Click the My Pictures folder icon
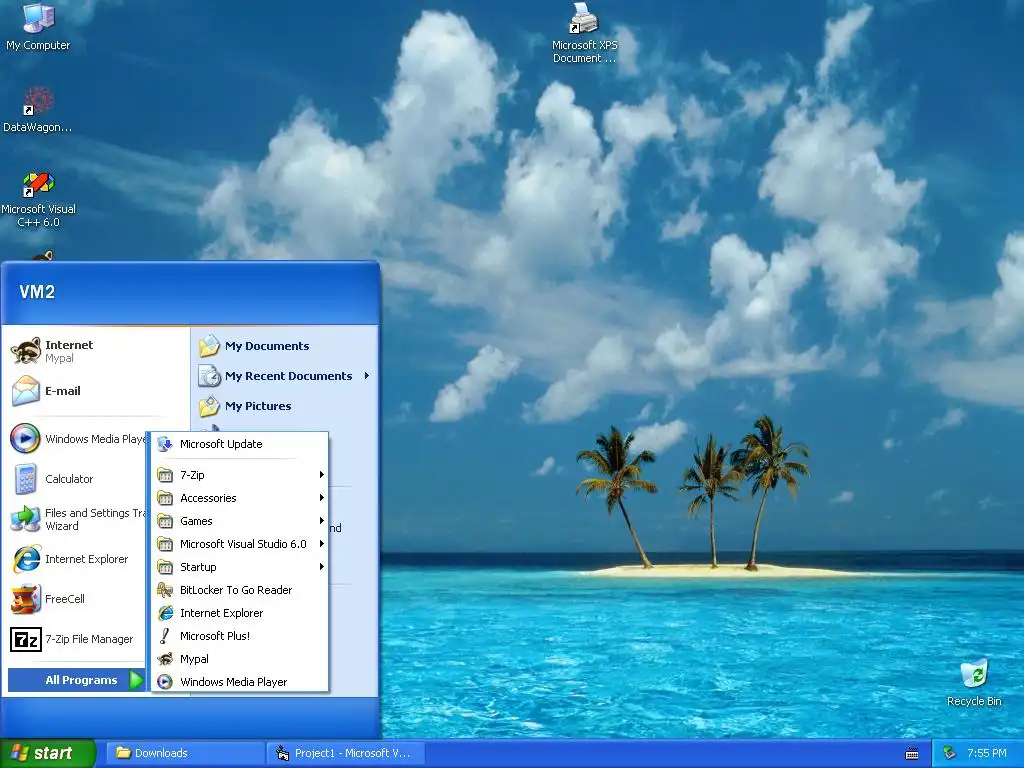Image resolution: width=1024 pixels, height=768 pixels. pos(210,406)
